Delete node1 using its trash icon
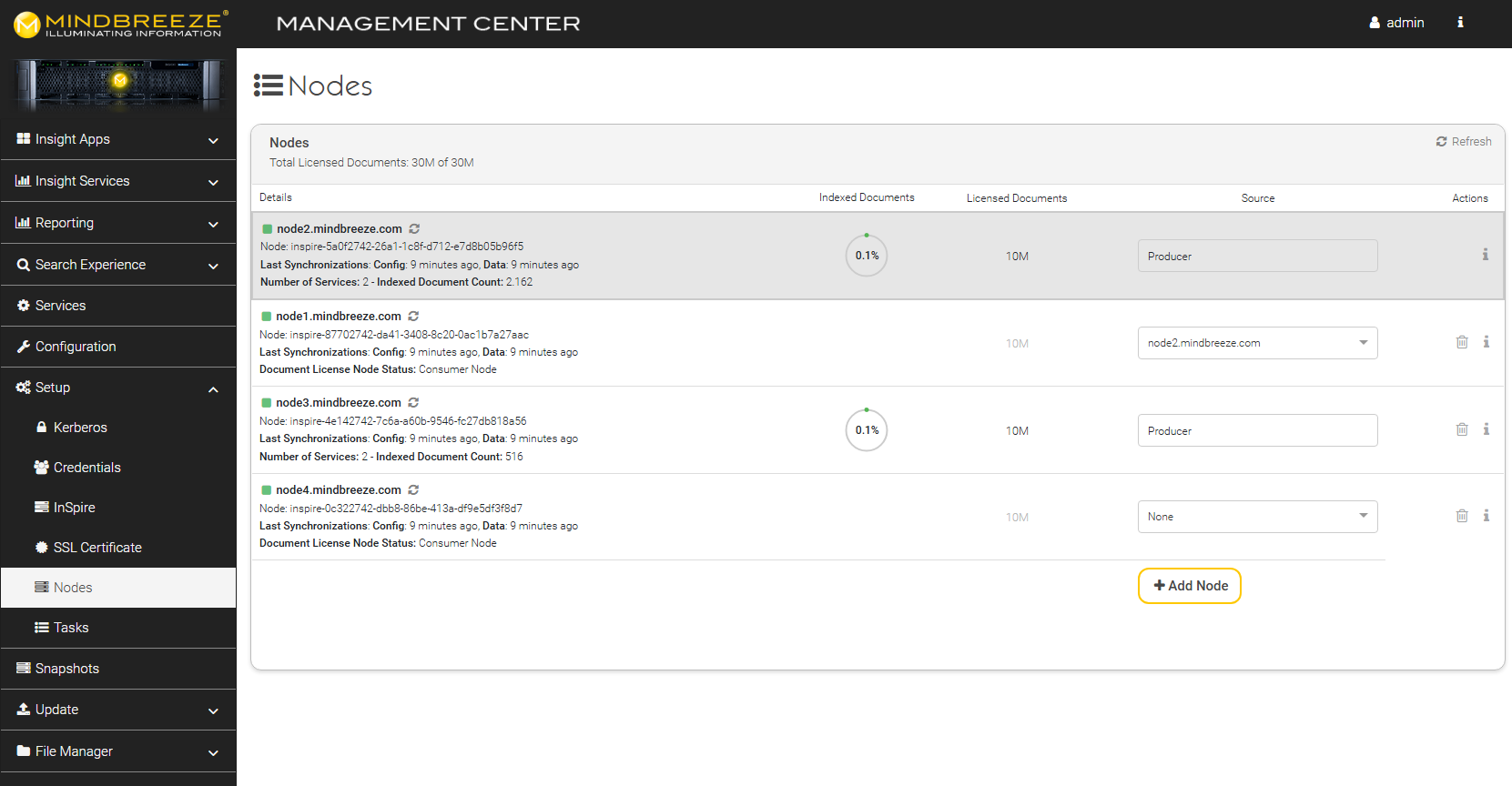The image size is (1512, 786). click(x=1462, y=342)
